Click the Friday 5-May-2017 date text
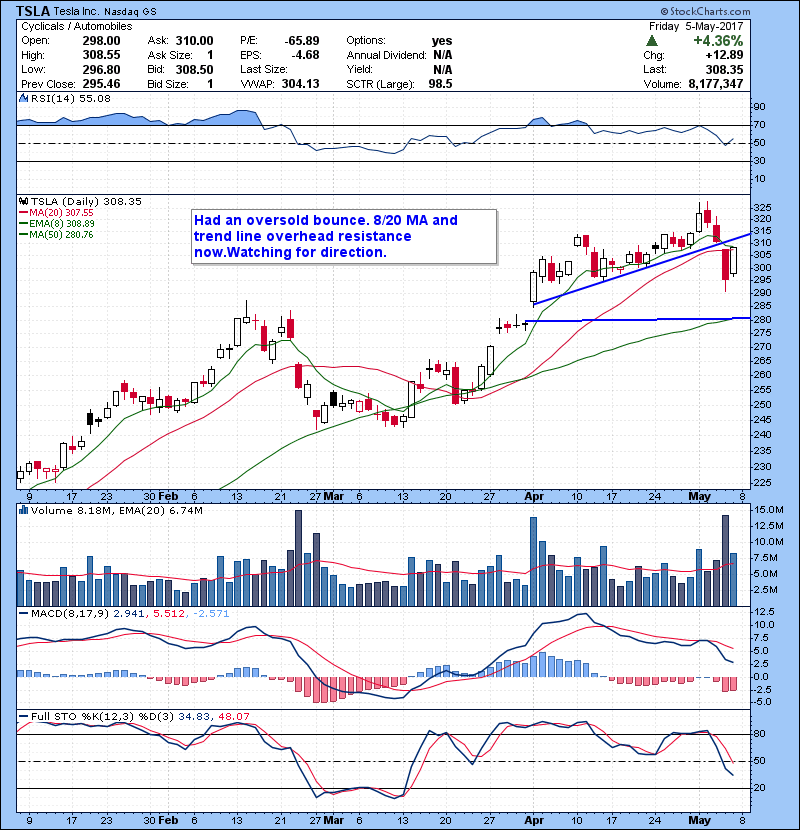 click(x=696, y=26)
